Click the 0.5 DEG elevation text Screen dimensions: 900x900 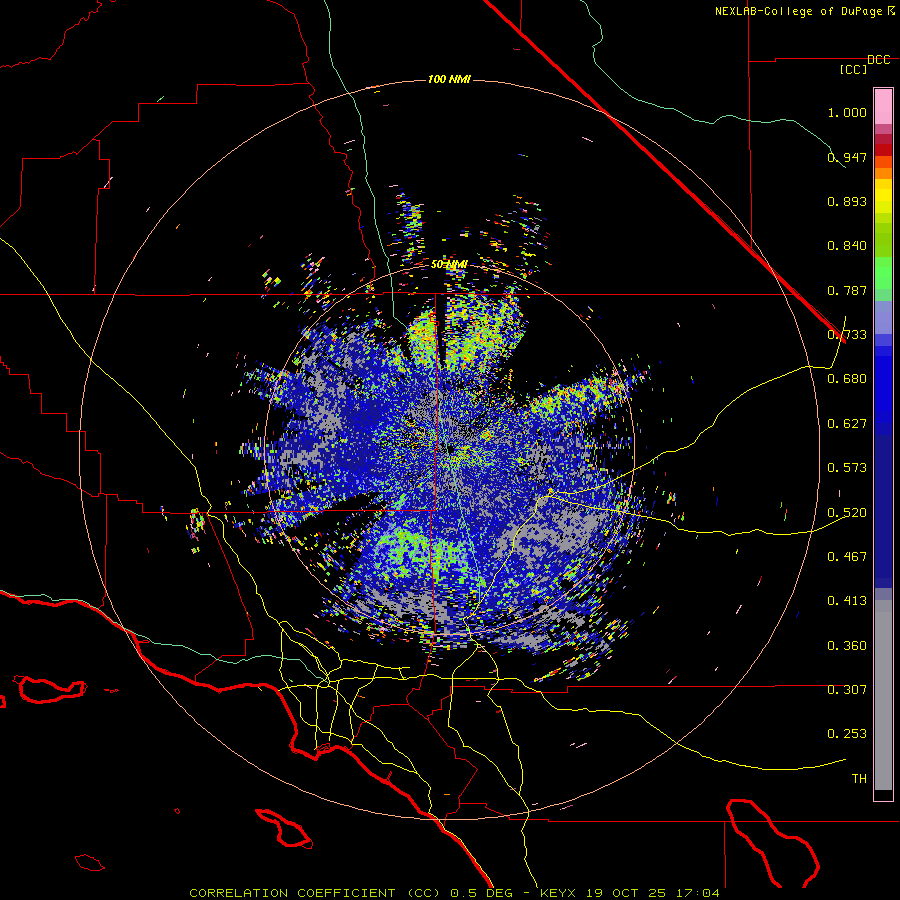(482, 893)
